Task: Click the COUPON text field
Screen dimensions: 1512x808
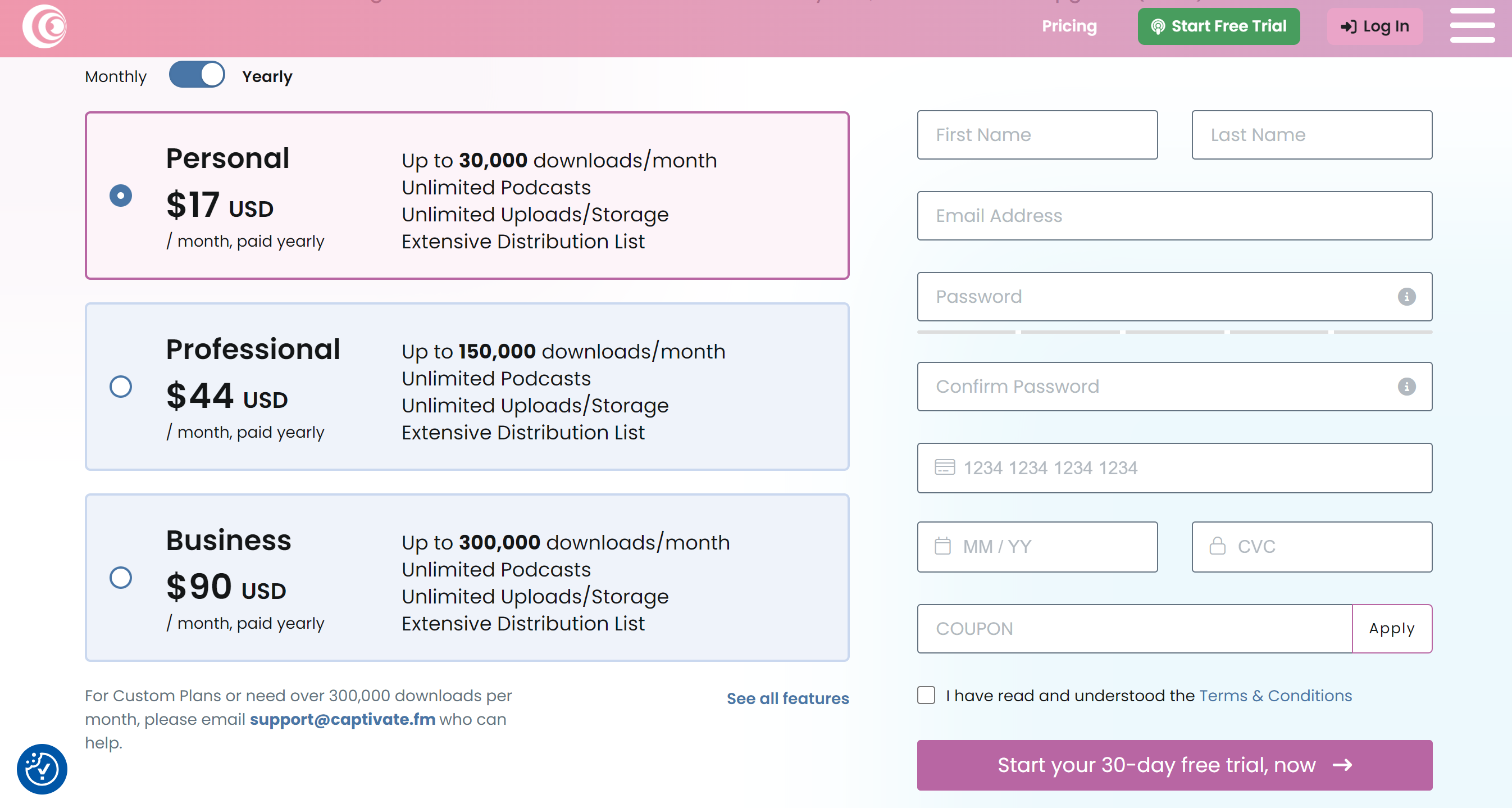Action: coord(1134,628)
